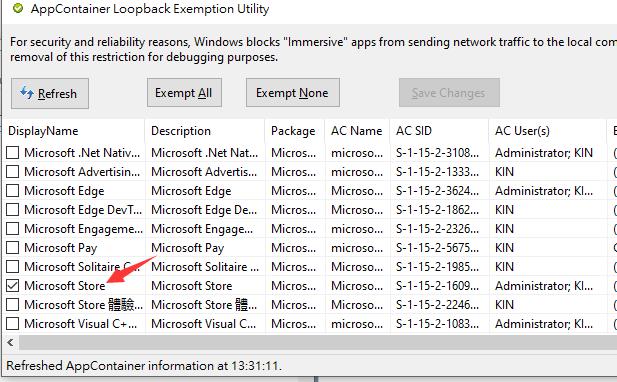Select the 'Microsoft Store' description cell
Screen dimensions: 617x382
point(192,286)
